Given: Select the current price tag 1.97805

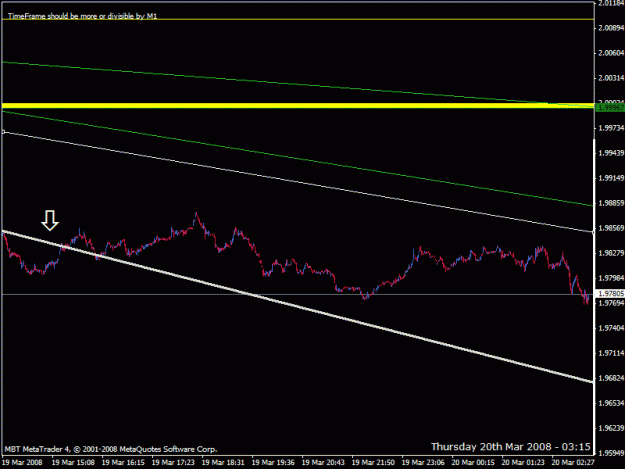Looking at the screenshot, I should [610, 294].
